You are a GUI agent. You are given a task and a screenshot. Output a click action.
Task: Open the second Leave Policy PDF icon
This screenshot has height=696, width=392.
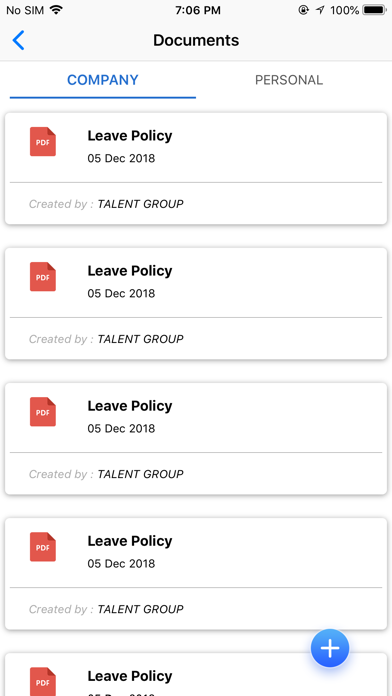coord(43,277)
